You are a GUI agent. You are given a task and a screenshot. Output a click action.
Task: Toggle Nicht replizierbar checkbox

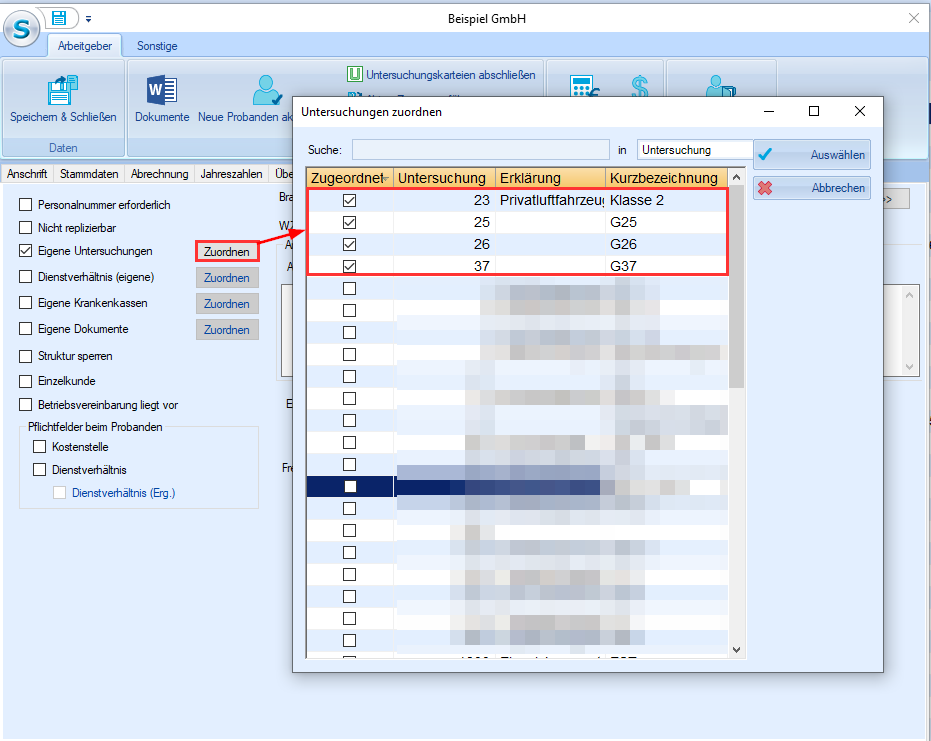pyautogui.click(x=26, y=228)
